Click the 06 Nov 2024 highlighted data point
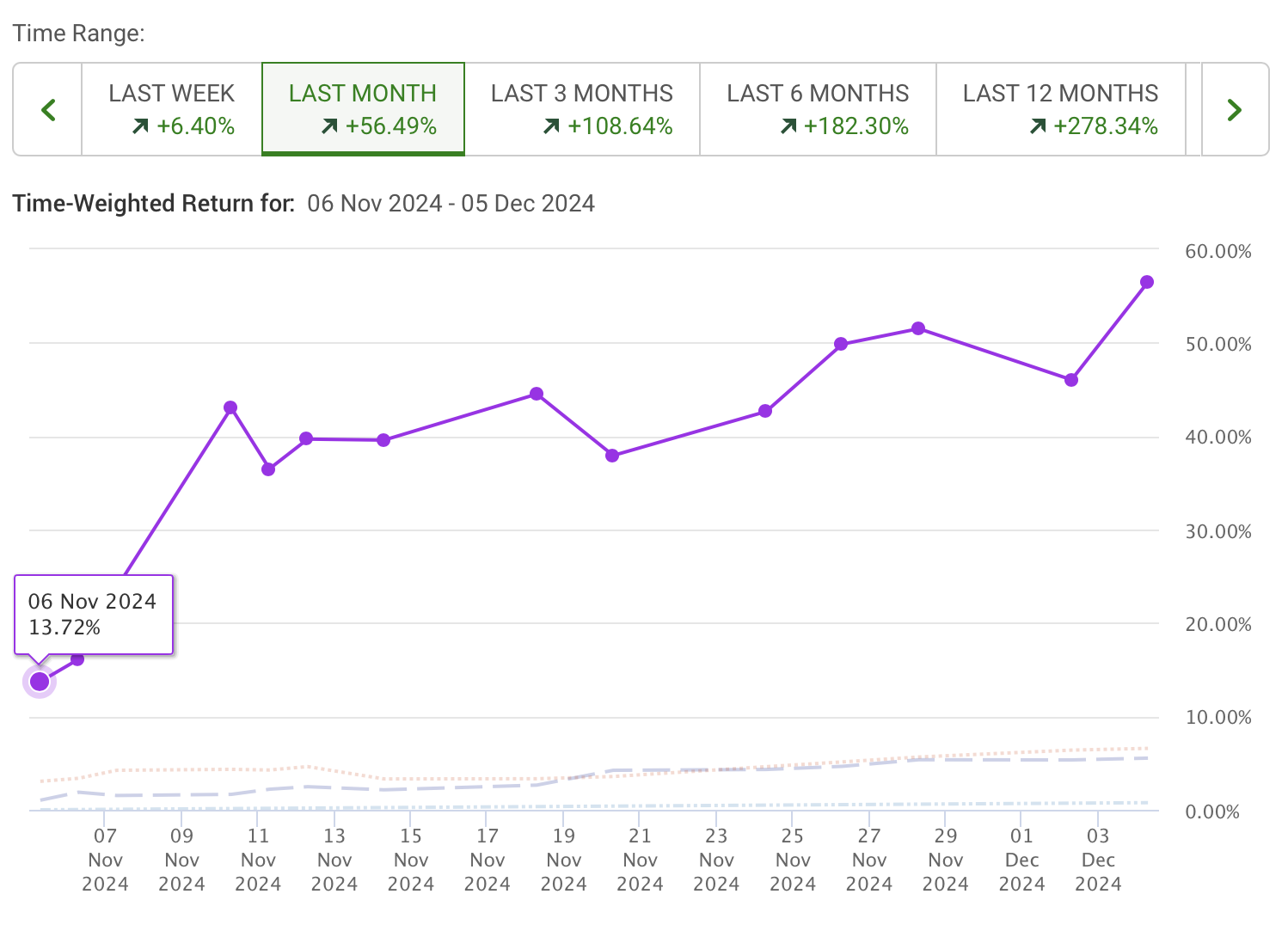This screenshot has height=937, width=1288. click(x=40, y=682)
